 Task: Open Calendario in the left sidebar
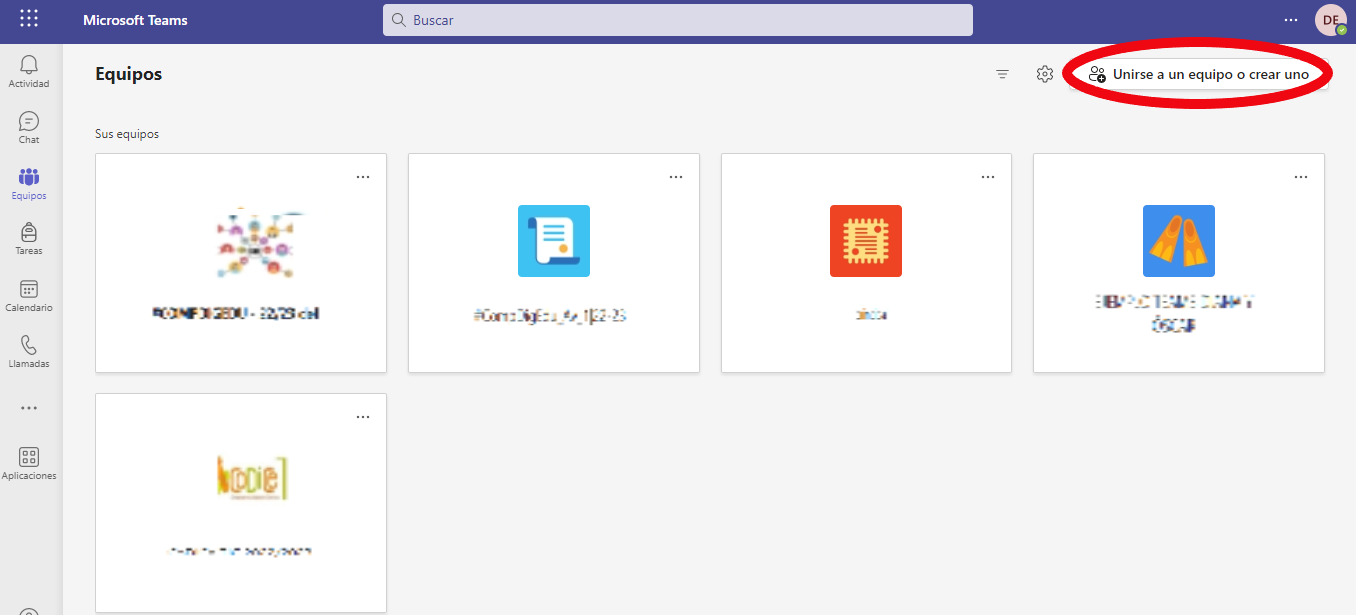point(29,296)
